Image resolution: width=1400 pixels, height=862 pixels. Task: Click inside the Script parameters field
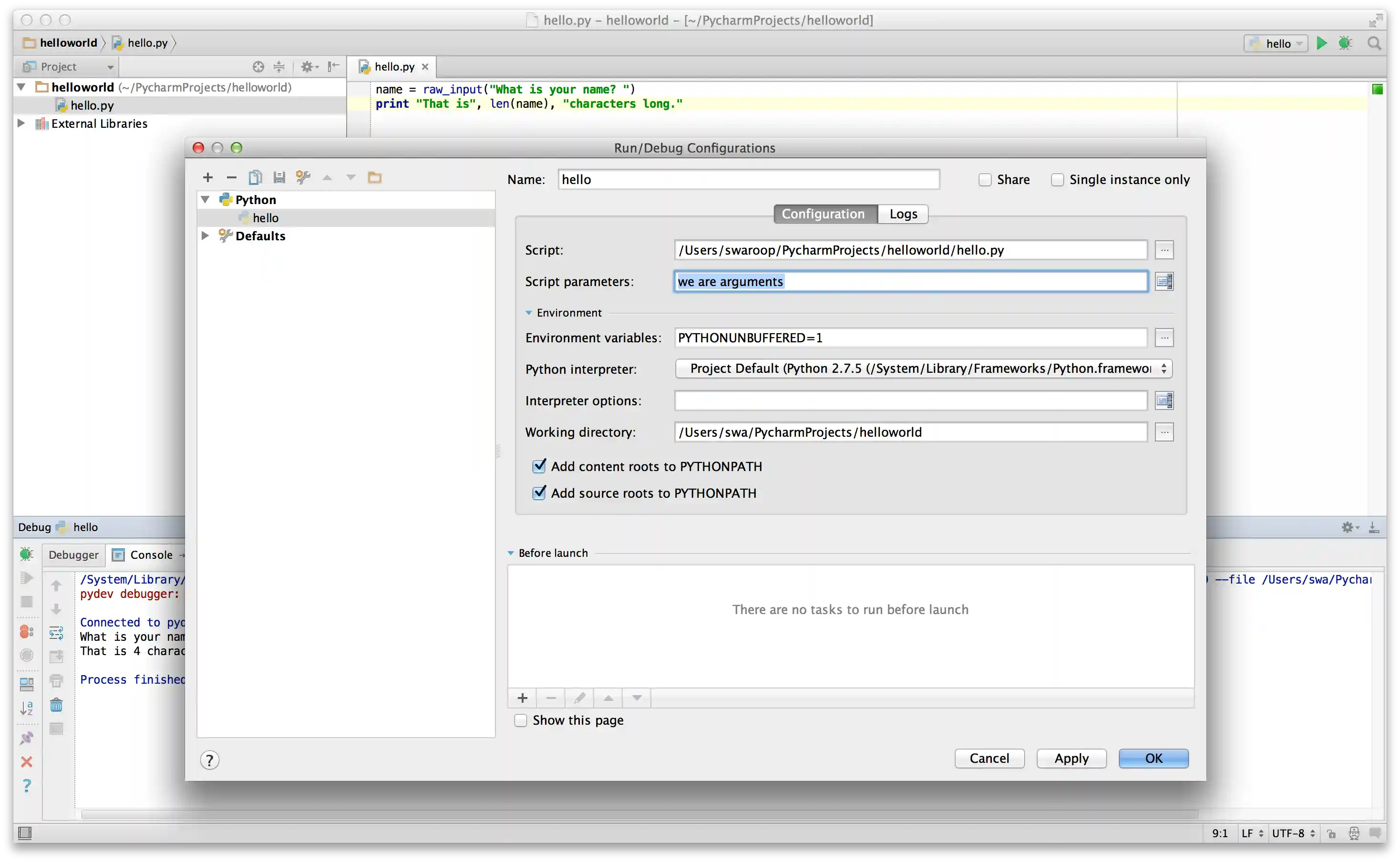tap(912, 281)
